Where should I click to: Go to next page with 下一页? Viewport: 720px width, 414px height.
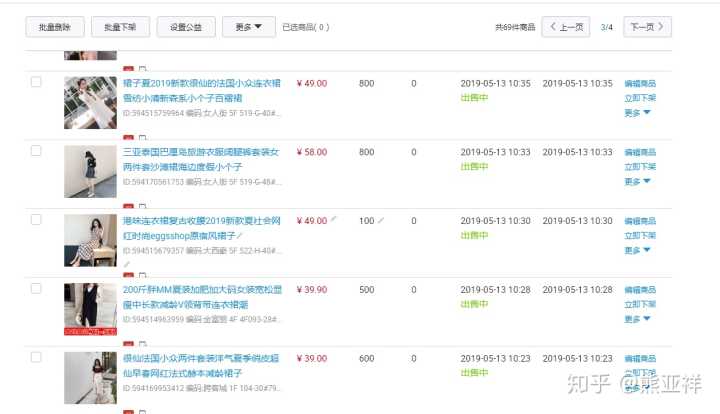coord(646,27)
